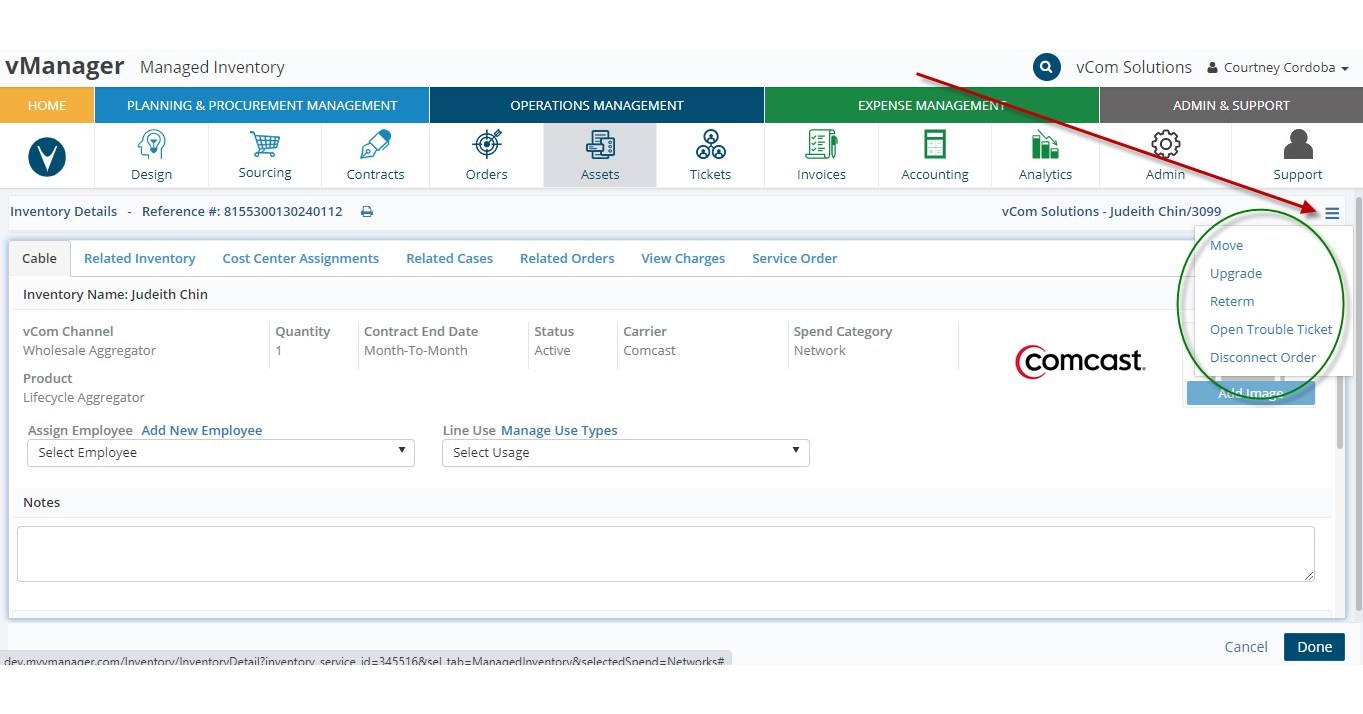Open the hamburger actions menu
This screenshot has width=1363, height=714.
[x=1332, y=212]
